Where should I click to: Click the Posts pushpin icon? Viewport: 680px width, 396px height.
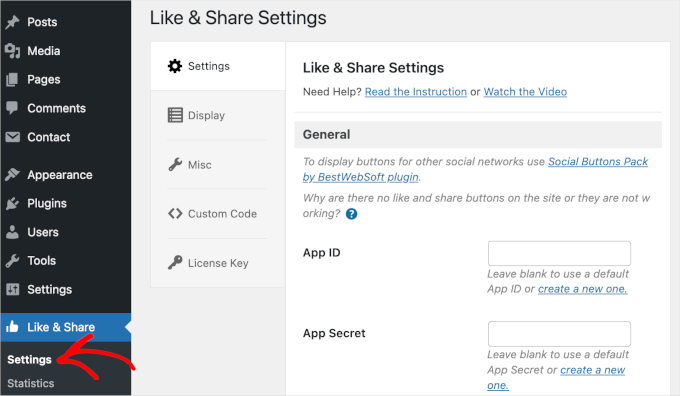13,22
